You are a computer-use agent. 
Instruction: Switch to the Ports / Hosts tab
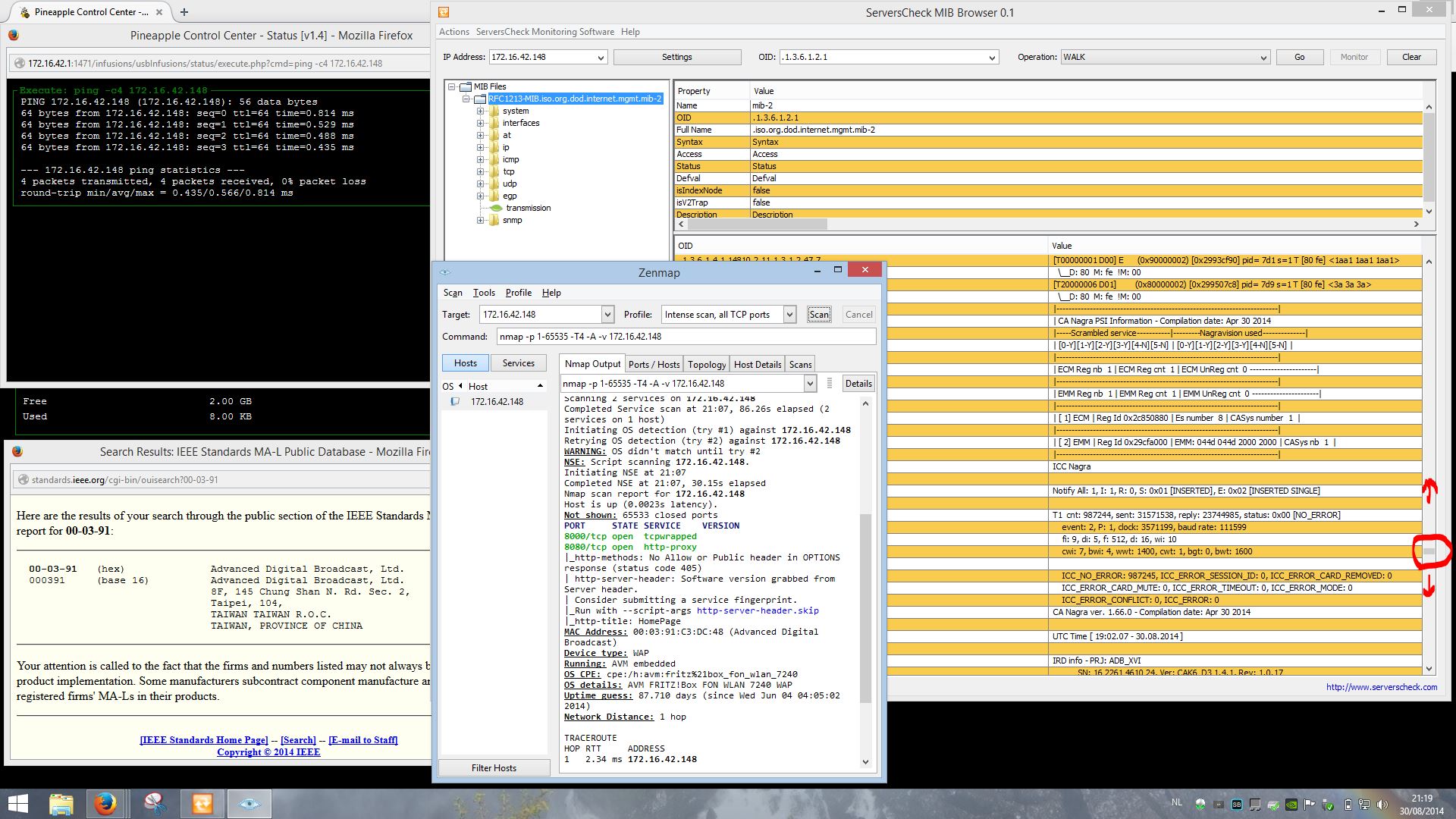[654, 365]
